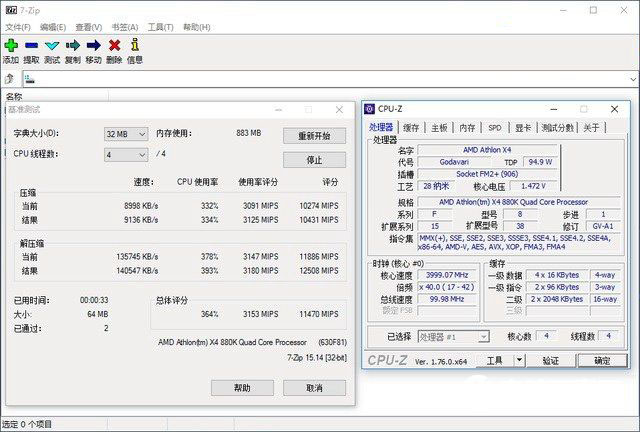The width and height of the screenshot is (640, 432).
Task: Click the 140547 KB/s decompression result speed
Action: tap(137, 270)
